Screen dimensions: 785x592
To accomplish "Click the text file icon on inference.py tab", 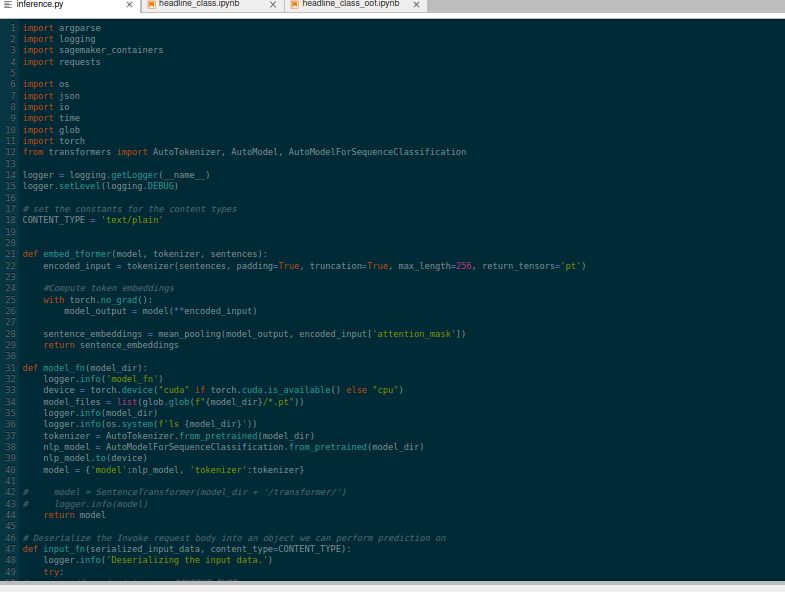I will [8, 5].
